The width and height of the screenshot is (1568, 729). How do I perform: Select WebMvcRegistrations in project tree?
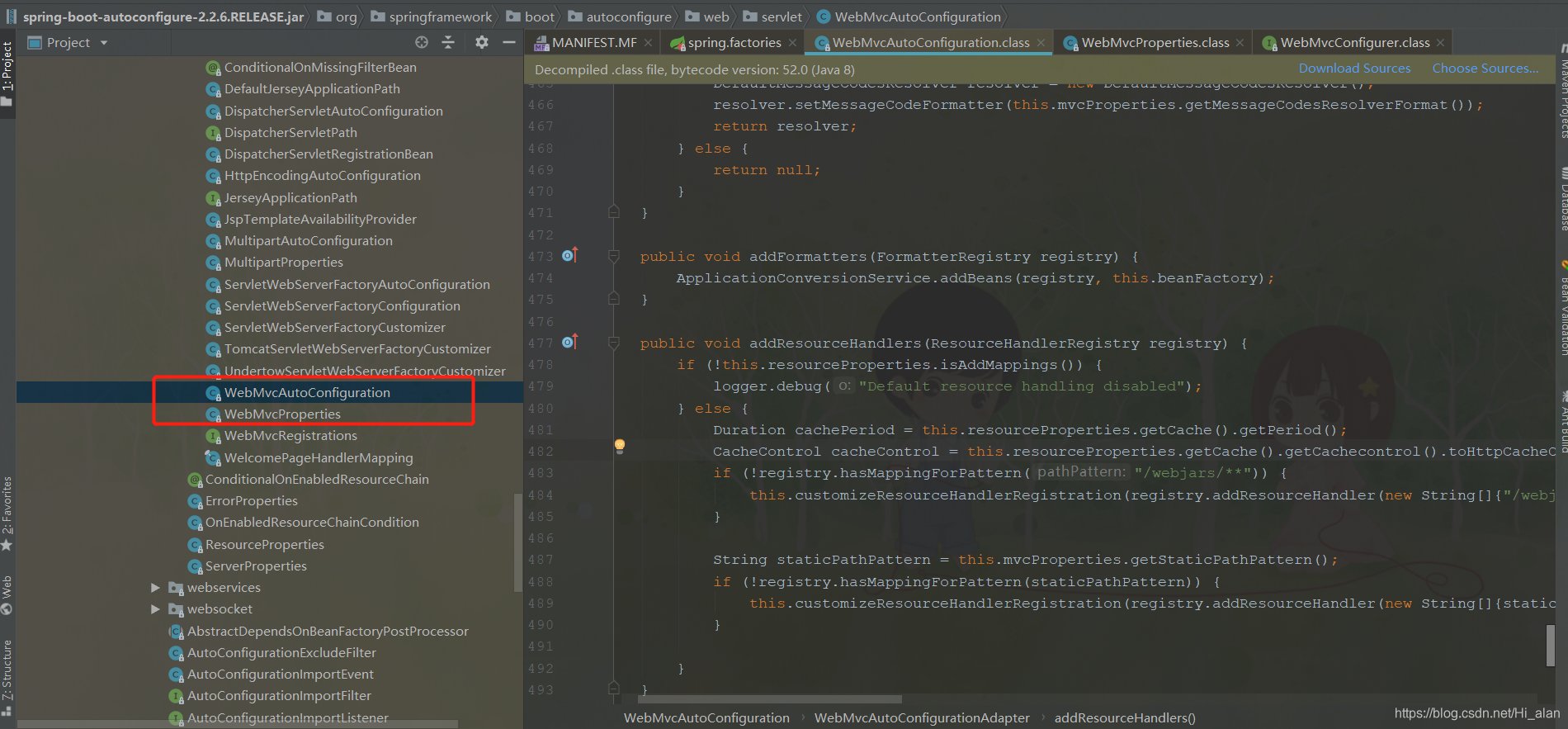coord(290,436)
